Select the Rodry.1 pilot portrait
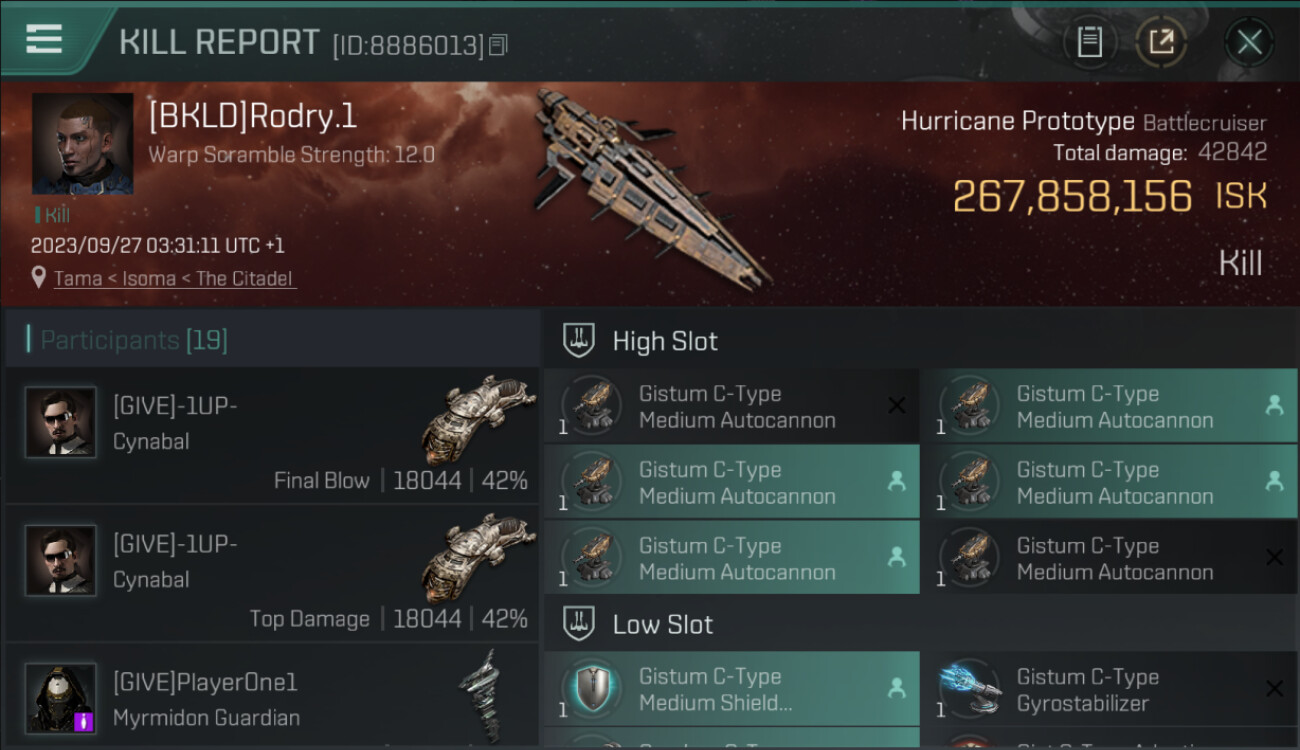This screenshot has width=1300, height=750. 82,143
